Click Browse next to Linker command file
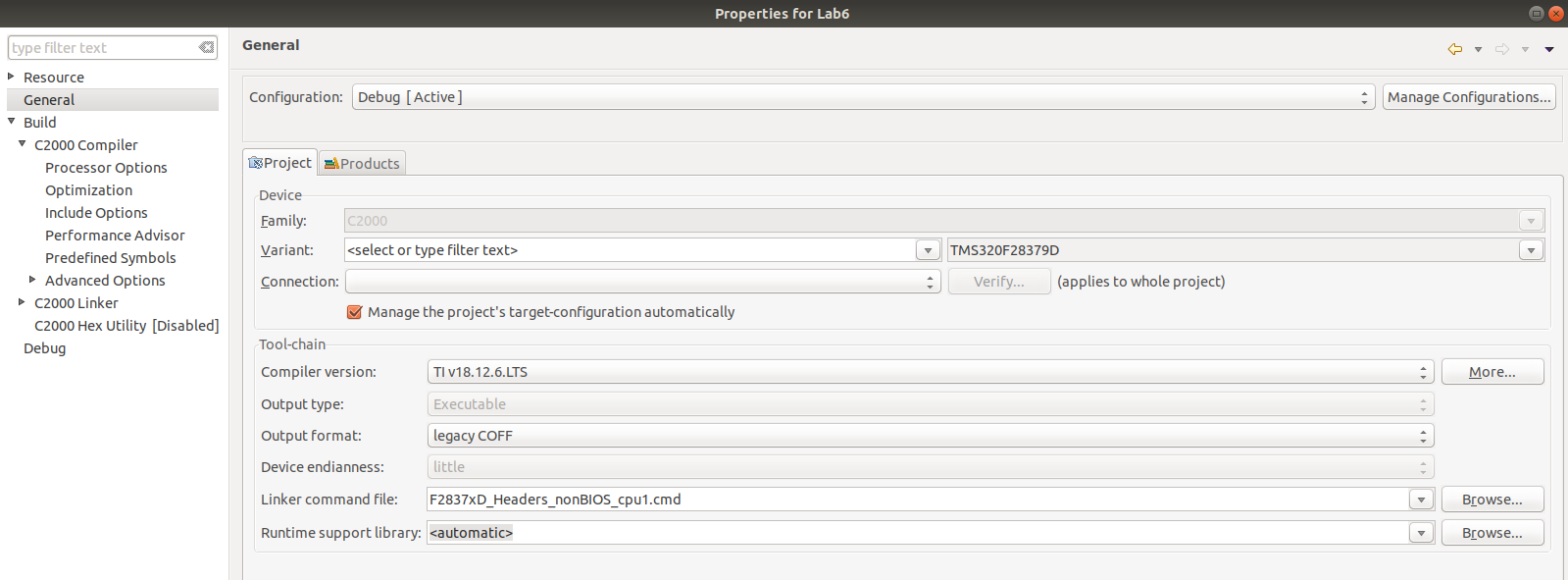This screenshot has width=1568, height=580. tap(1492, 500)
